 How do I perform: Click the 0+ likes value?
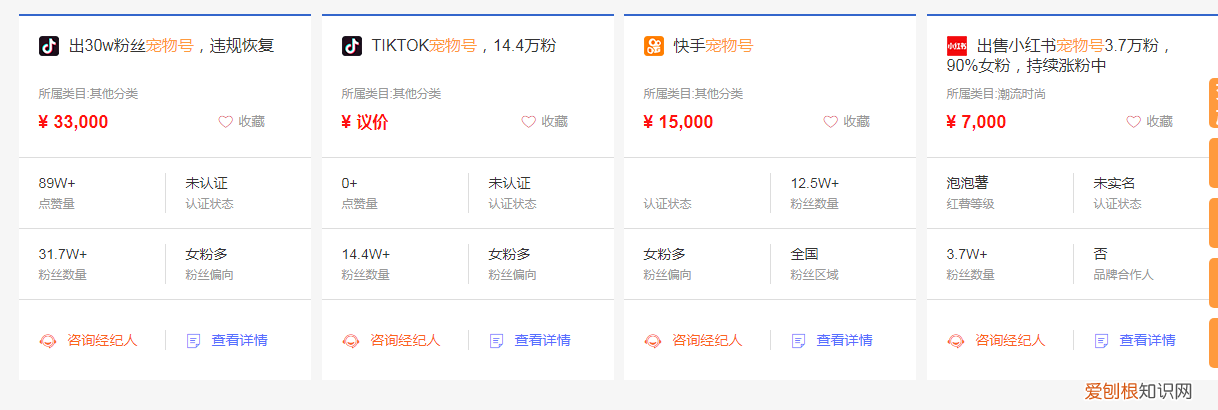coord(350,184)
